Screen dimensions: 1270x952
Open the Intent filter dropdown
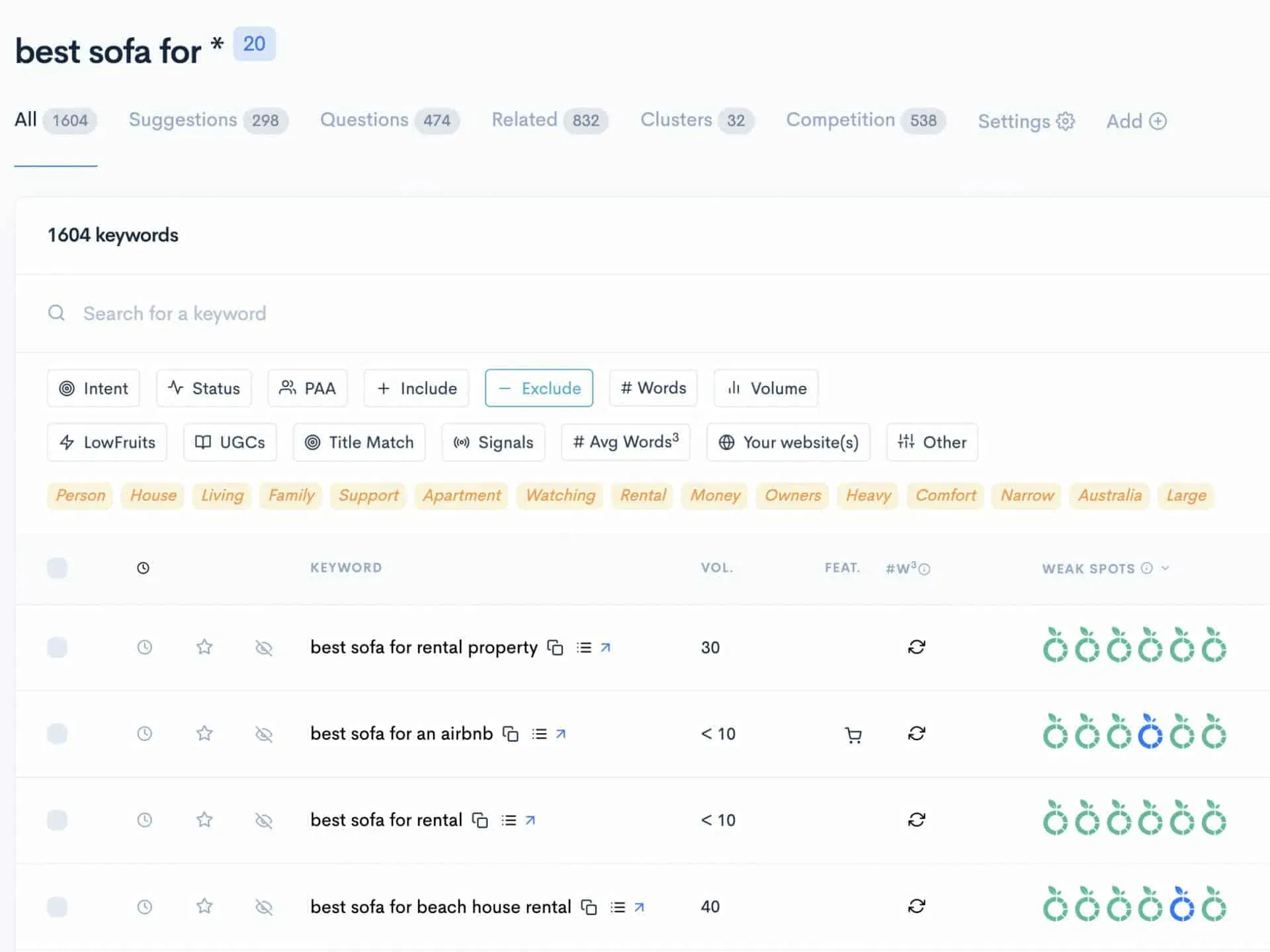point(93,388)
